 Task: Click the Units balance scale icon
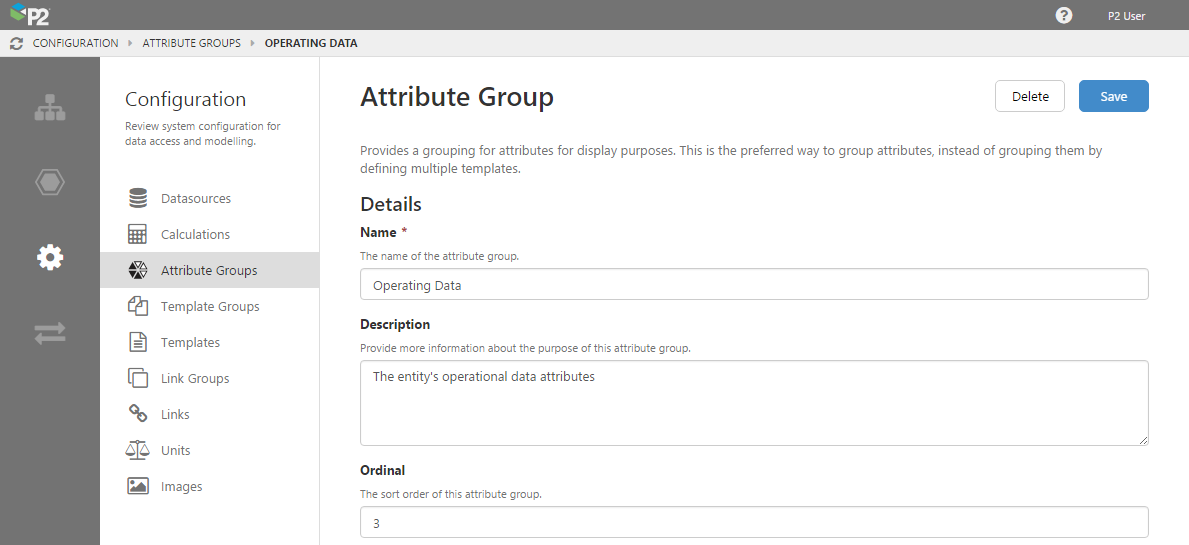point(138,451)
